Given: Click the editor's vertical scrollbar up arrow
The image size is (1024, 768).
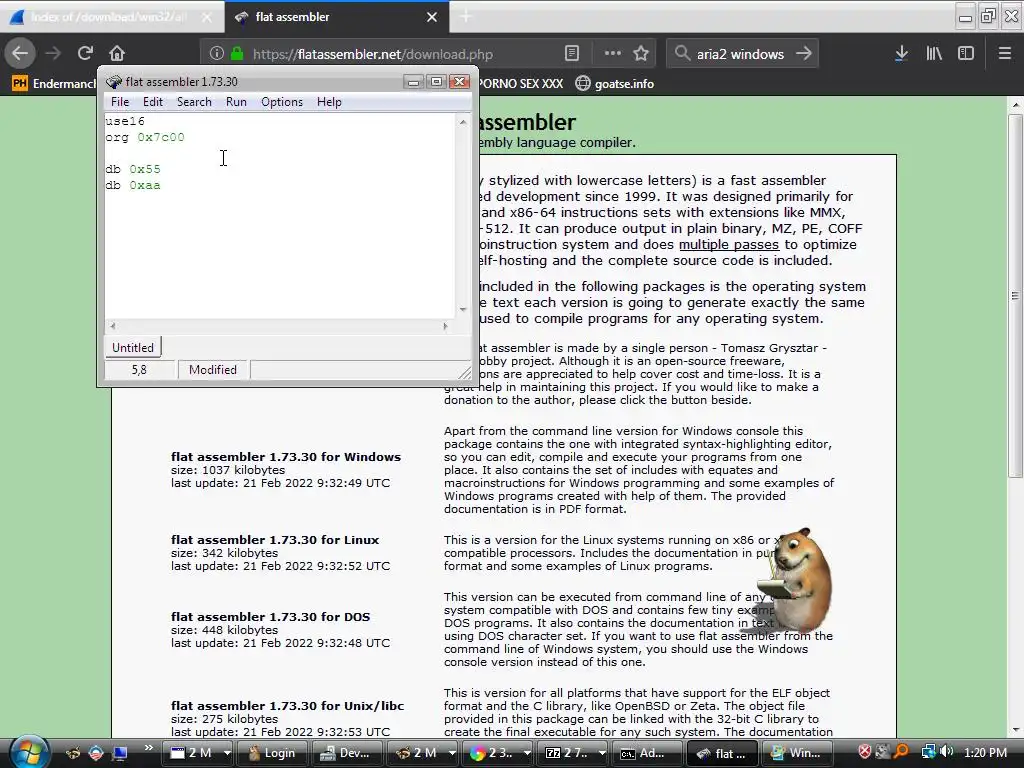Looking at the screenshot, I should [462, 121].
